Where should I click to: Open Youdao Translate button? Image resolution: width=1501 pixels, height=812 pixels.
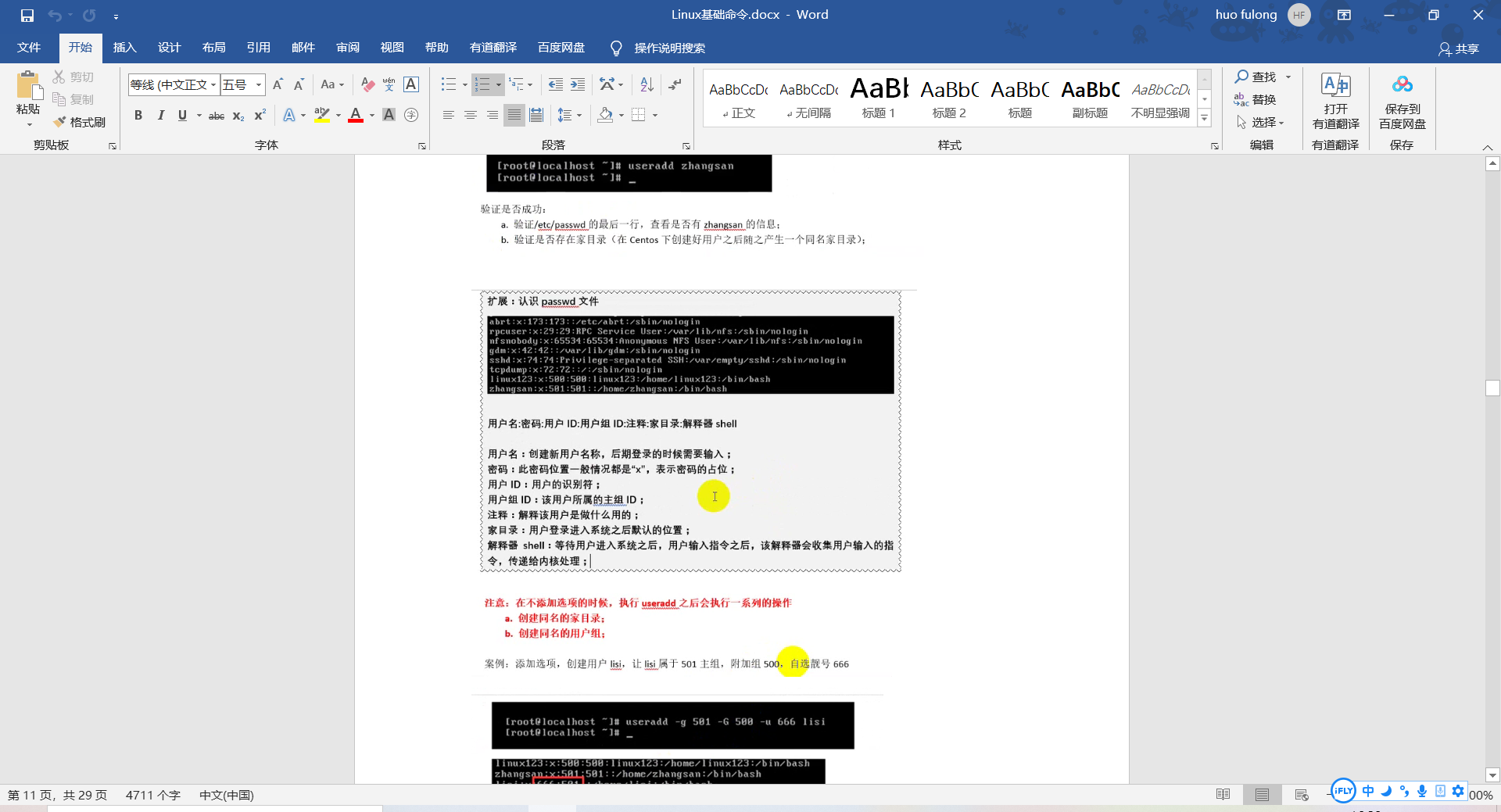1335,102
